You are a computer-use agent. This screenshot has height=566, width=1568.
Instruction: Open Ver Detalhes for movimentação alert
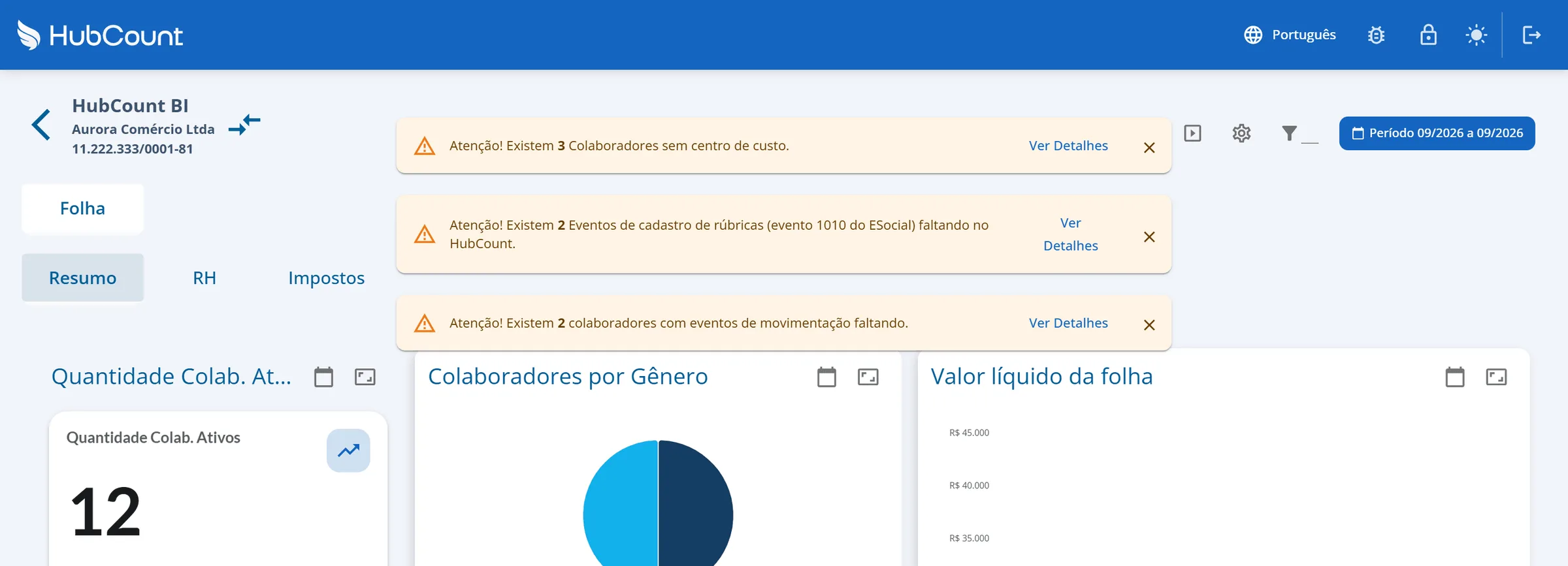(1068, 323)
